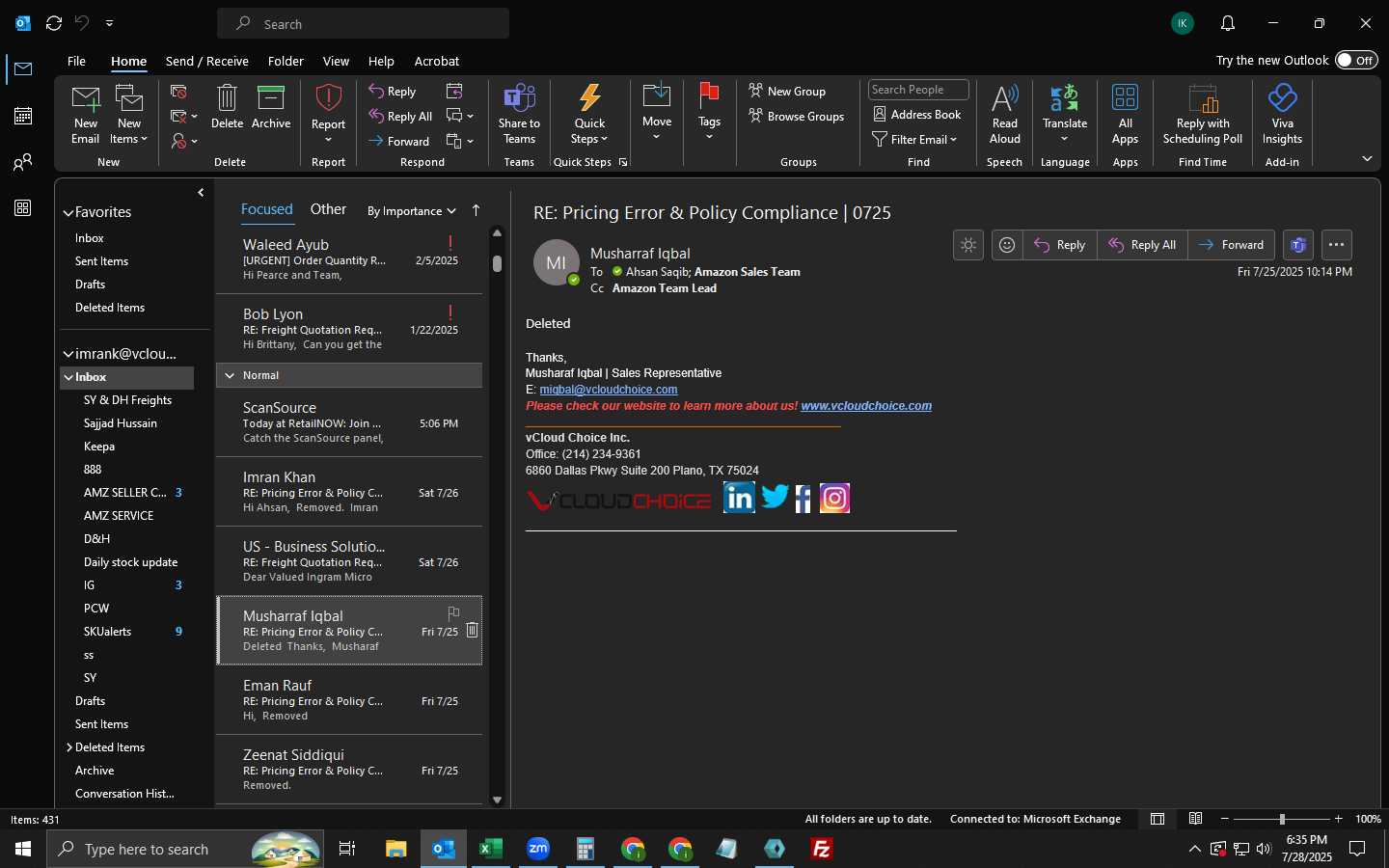1389x868 pixels.
Task: Click the Read Aloud icon
Action: click(x=1004, y=98)
